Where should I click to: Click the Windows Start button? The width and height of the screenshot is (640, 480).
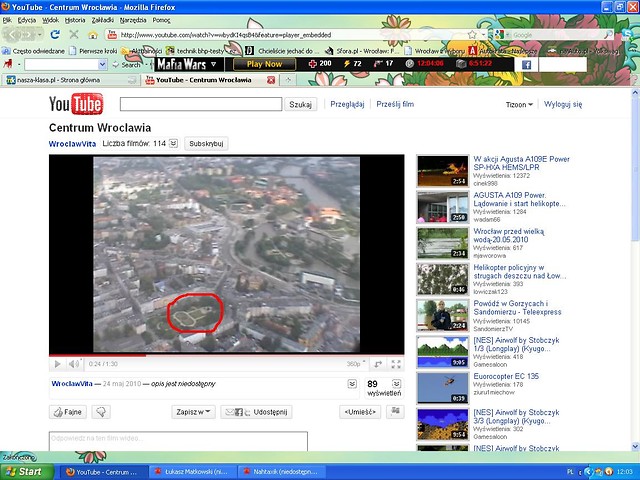click(x=27, y=472)
